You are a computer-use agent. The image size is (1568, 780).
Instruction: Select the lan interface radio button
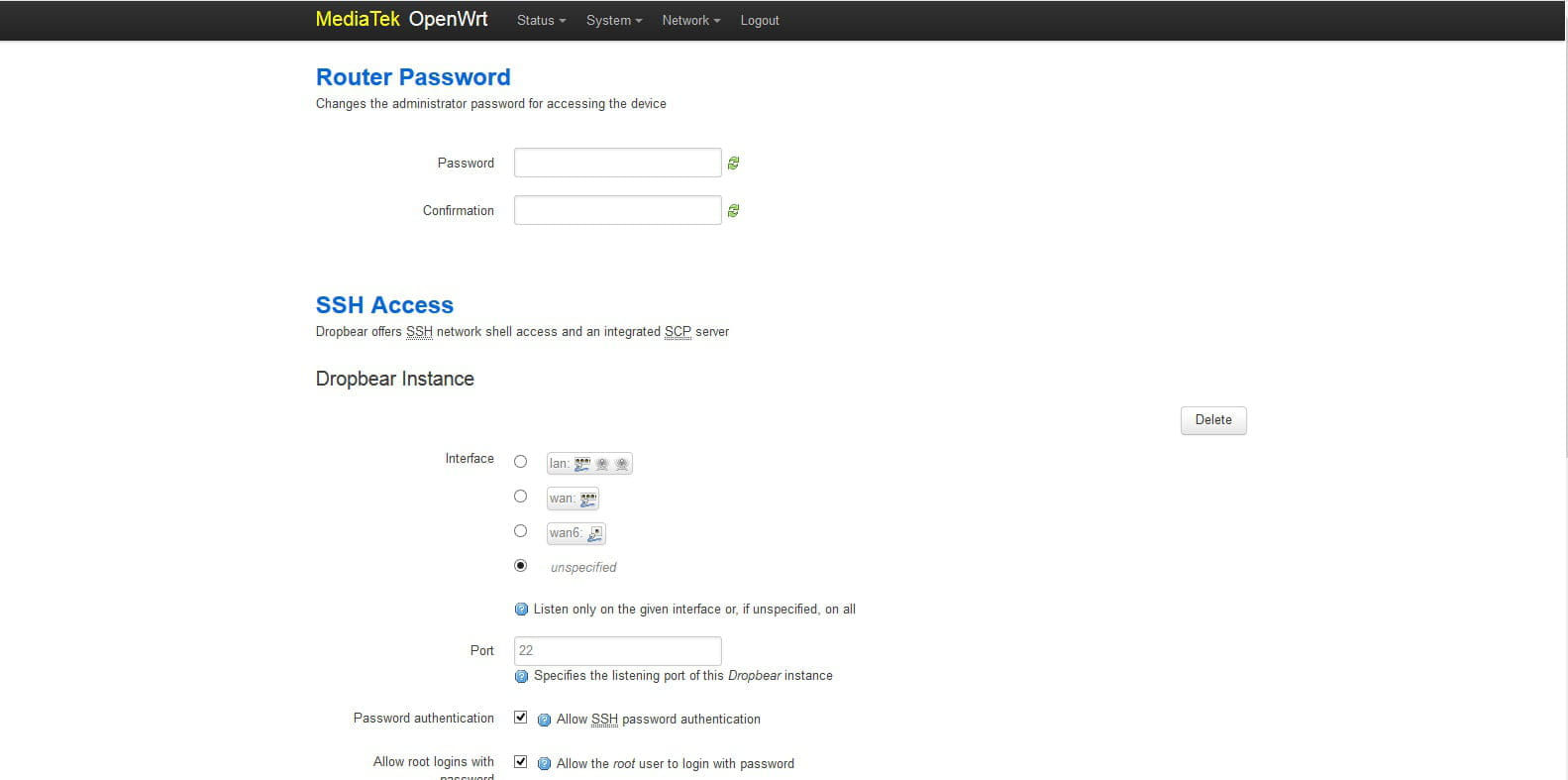click(520, 462)
